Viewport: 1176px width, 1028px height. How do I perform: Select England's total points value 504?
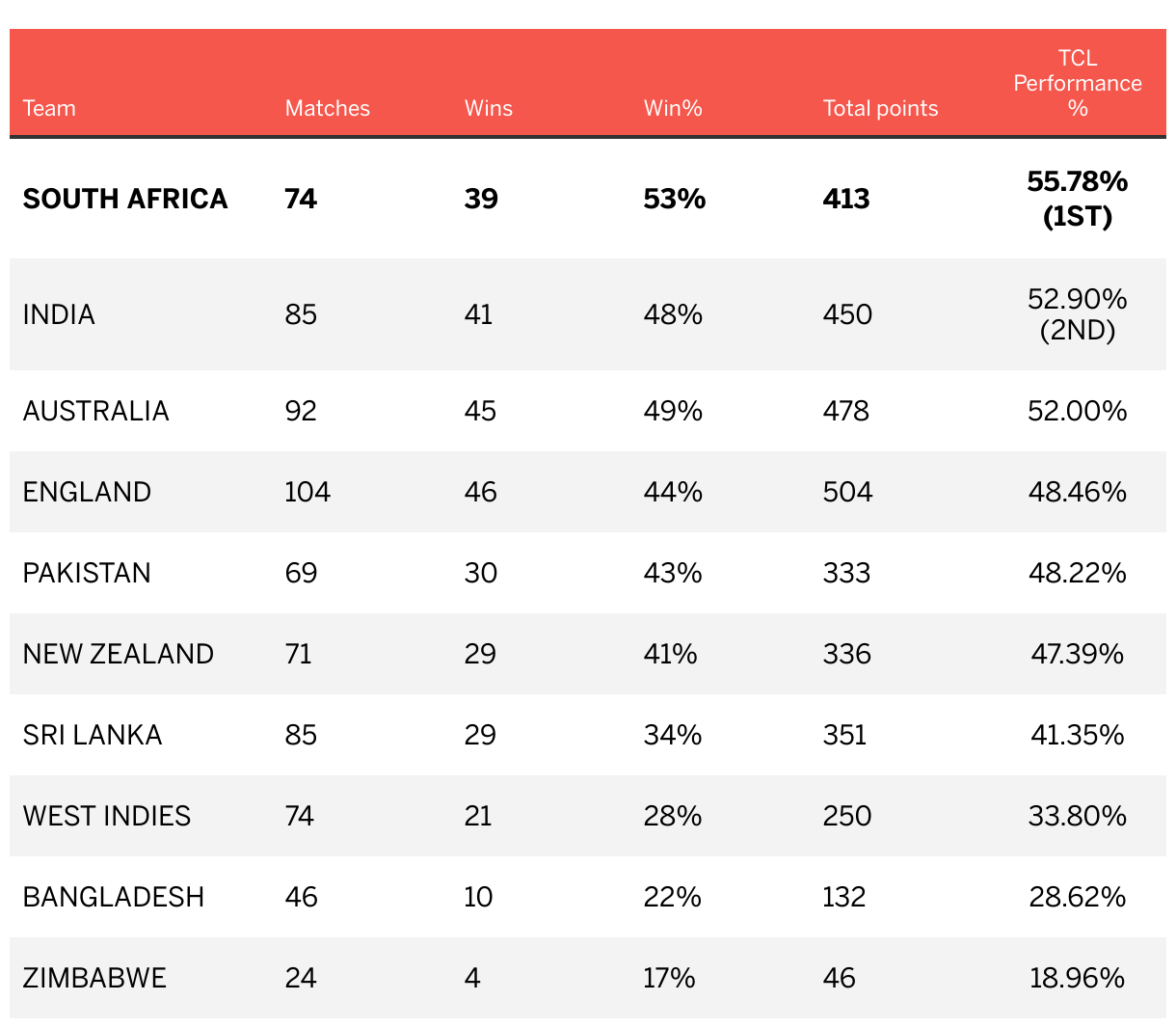[847, 492]
